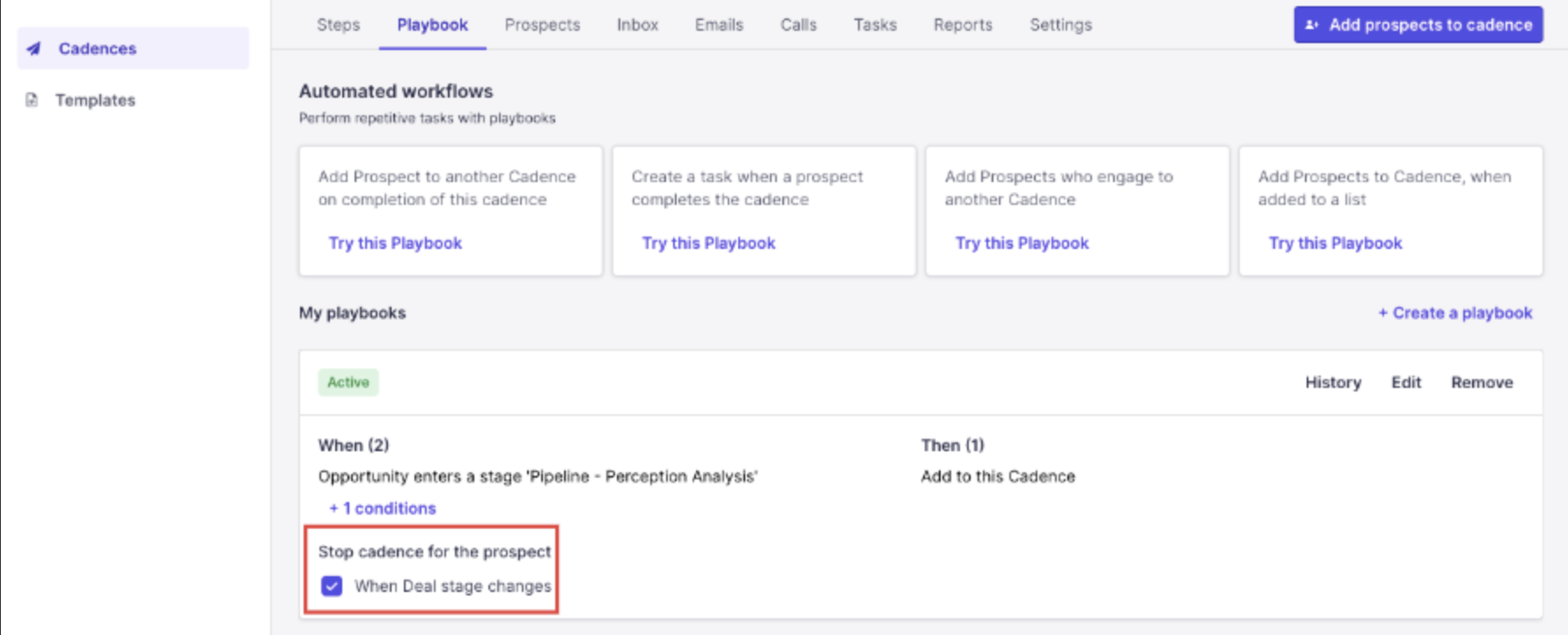Image resolution: width=1568 pixels, height=635 pixels.
Task: Switch to the Steps tab
Action: pos(338,25)
